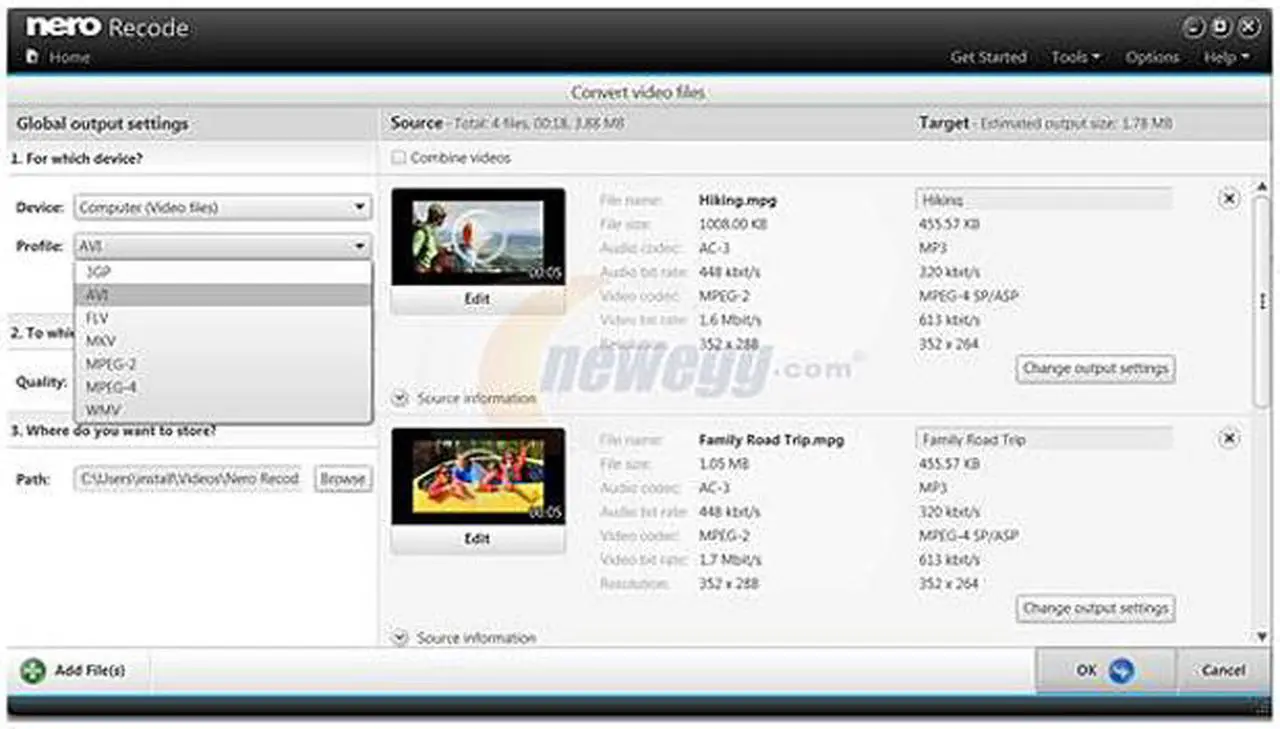This screenshot has height=729, width=1280.
Task: Select the Family Road Trip thumbnail
Action: (478, 477)
